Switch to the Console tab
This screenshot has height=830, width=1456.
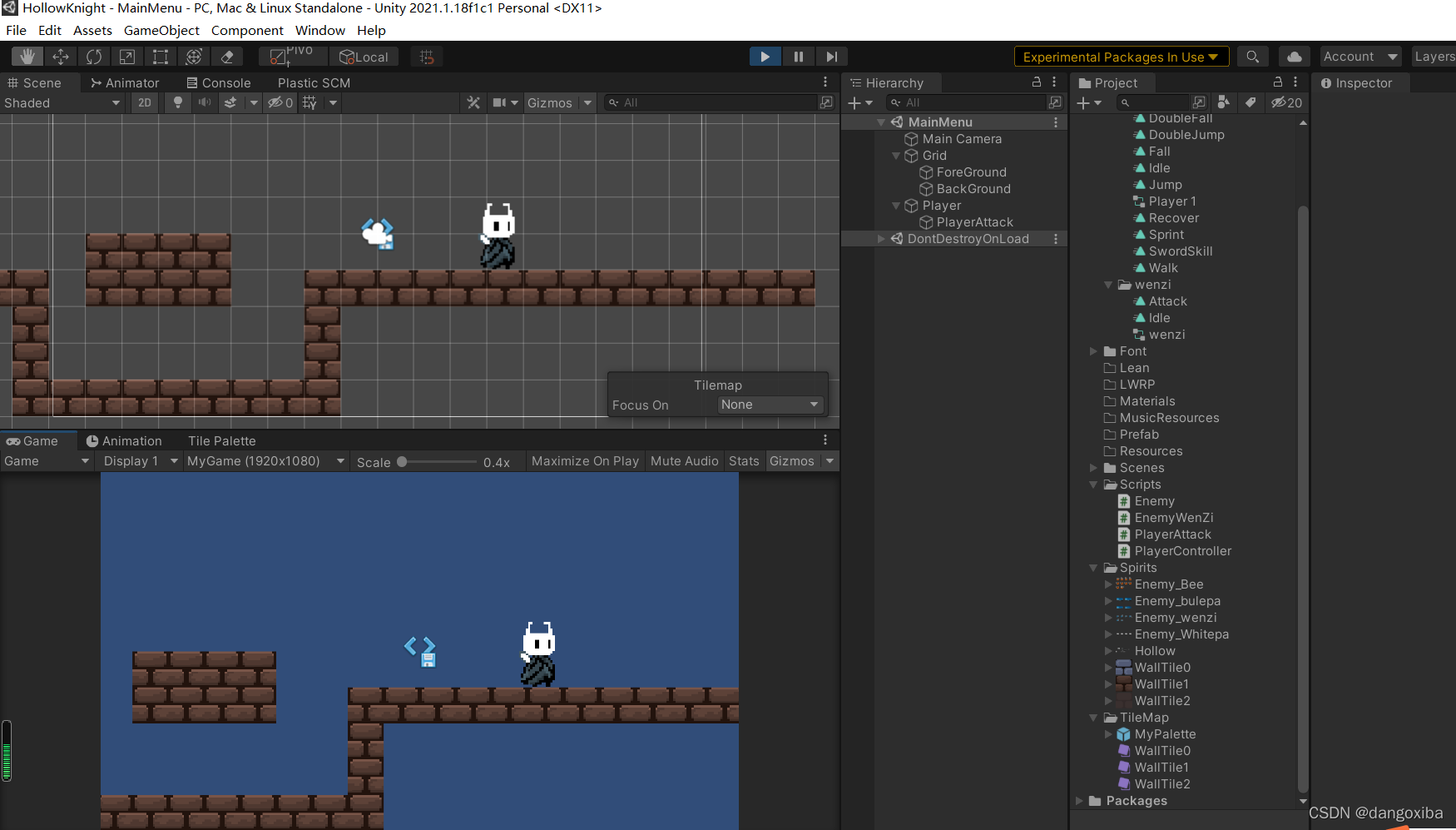219,83
